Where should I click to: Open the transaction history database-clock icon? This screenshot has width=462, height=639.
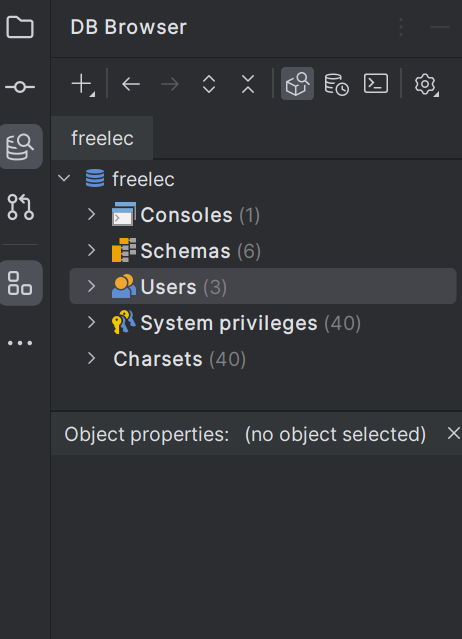click(336, 84)
